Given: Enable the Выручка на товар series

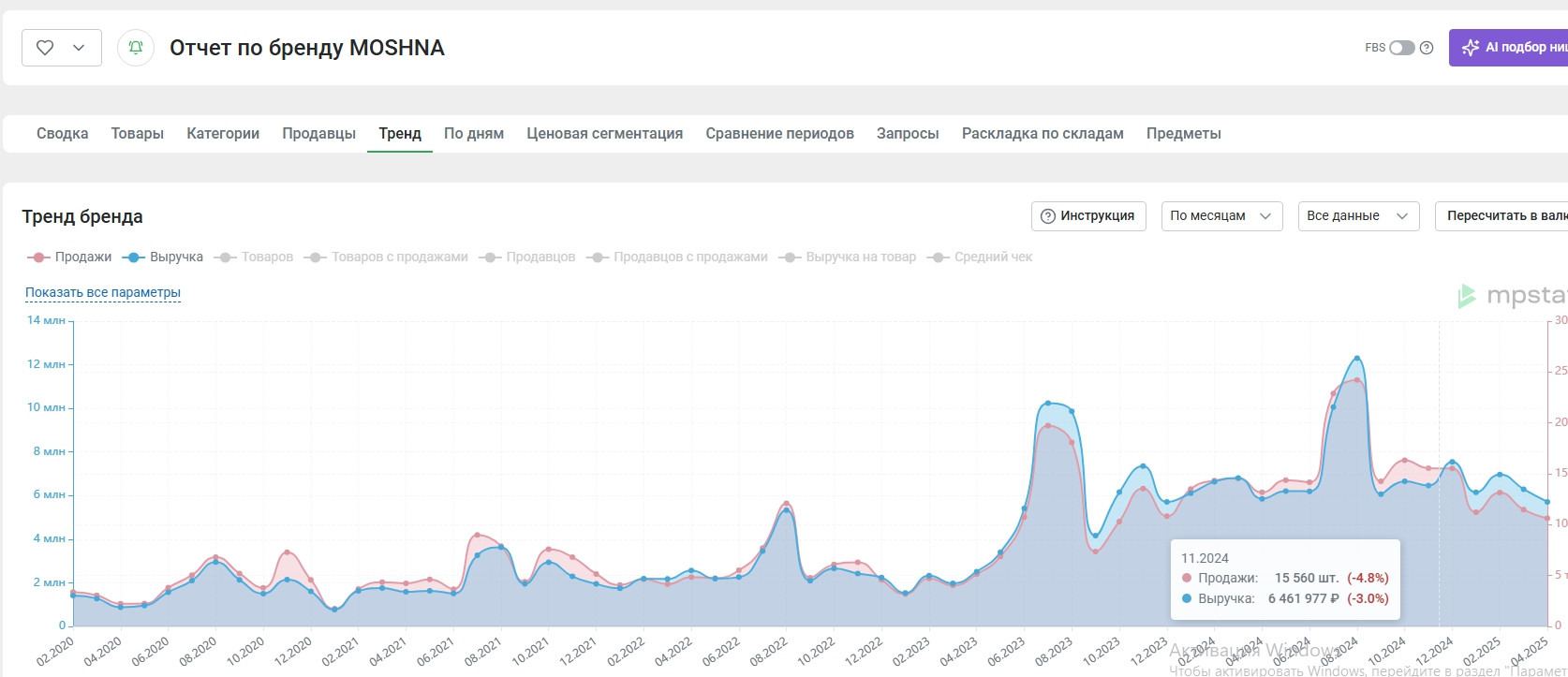Looking at the screenshot, I should coord(848,258).
